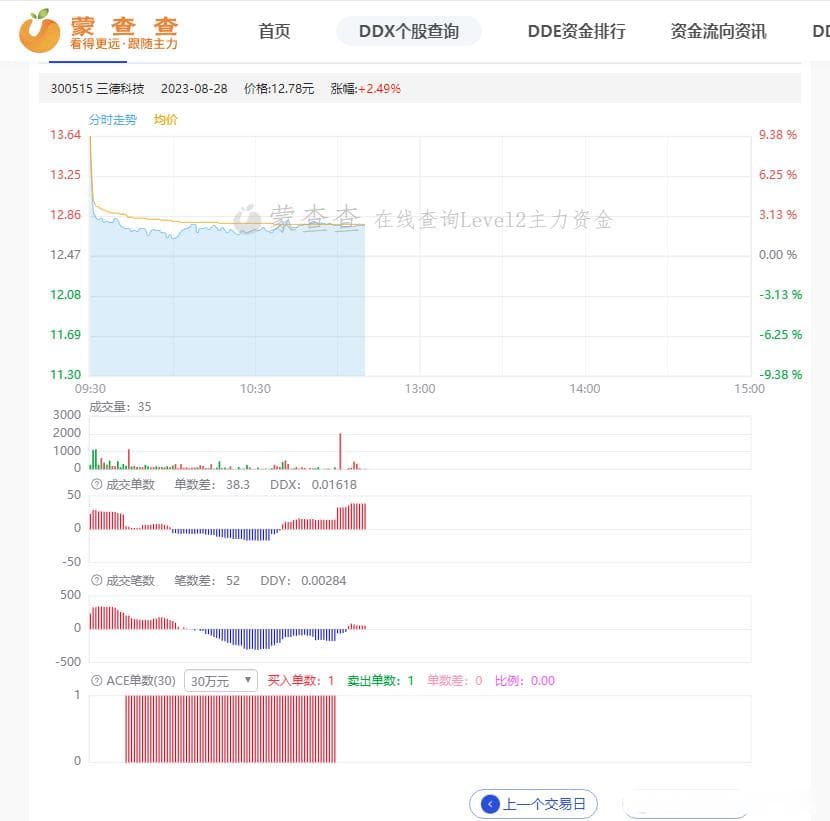Click stock name 300515 三德科技
The height and width of the screenshot is (821, 830).
point(97,88)
